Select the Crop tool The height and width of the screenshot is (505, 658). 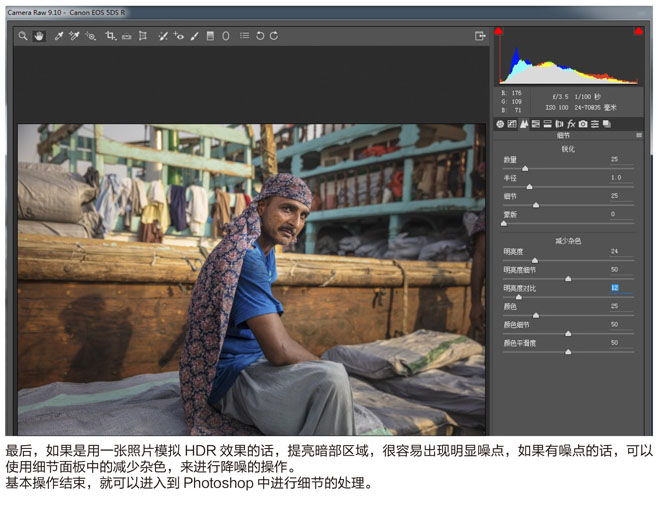click(x=111, y=36)
